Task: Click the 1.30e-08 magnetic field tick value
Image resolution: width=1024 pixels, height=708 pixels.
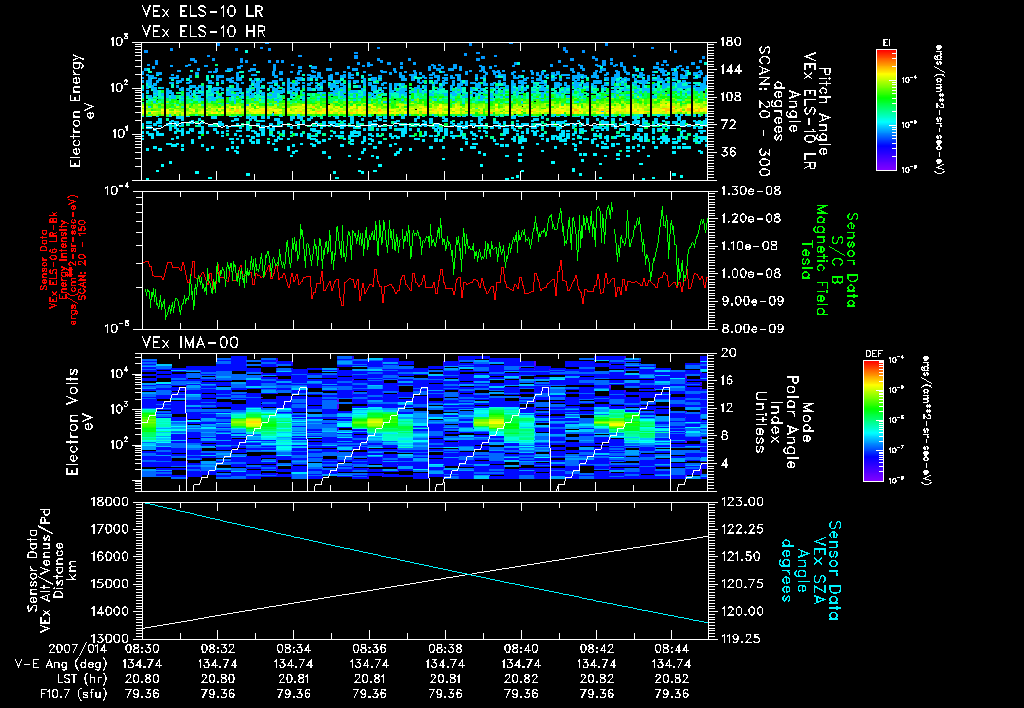Action: pos(750,191)
